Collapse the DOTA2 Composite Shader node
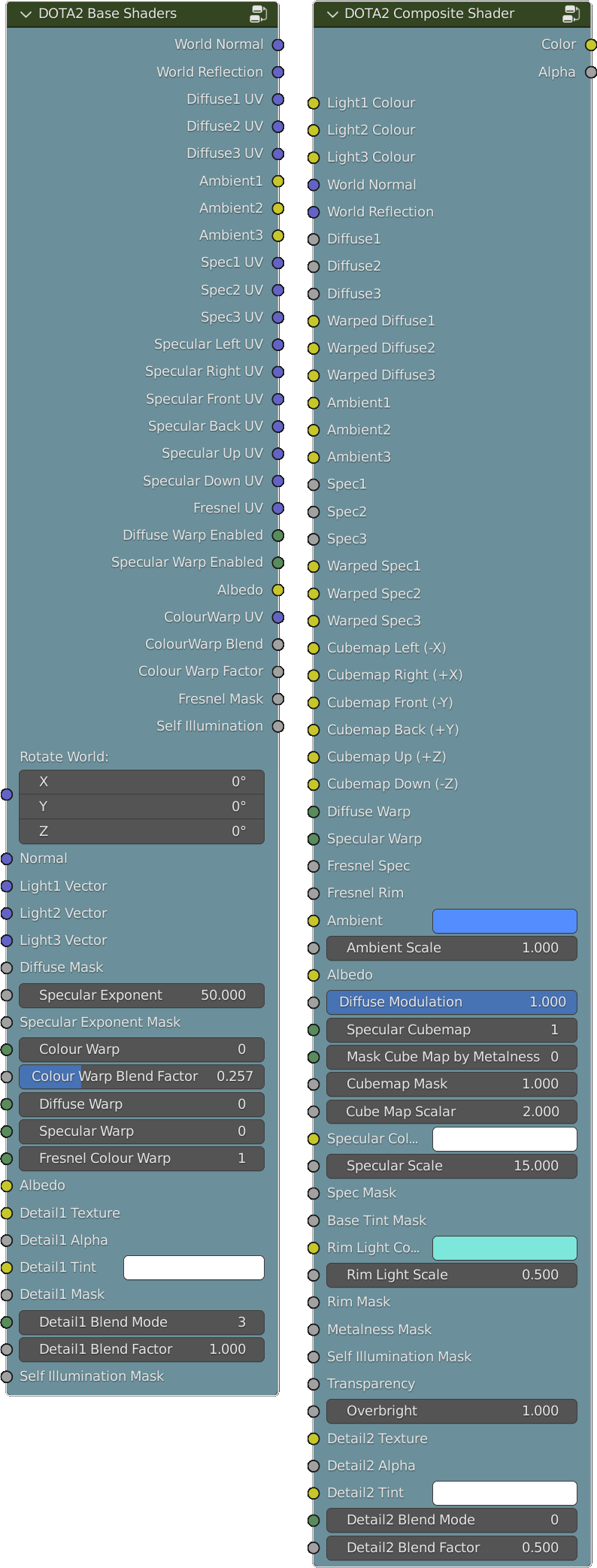Screen dimensions: 597x1568 click(332, 14)
